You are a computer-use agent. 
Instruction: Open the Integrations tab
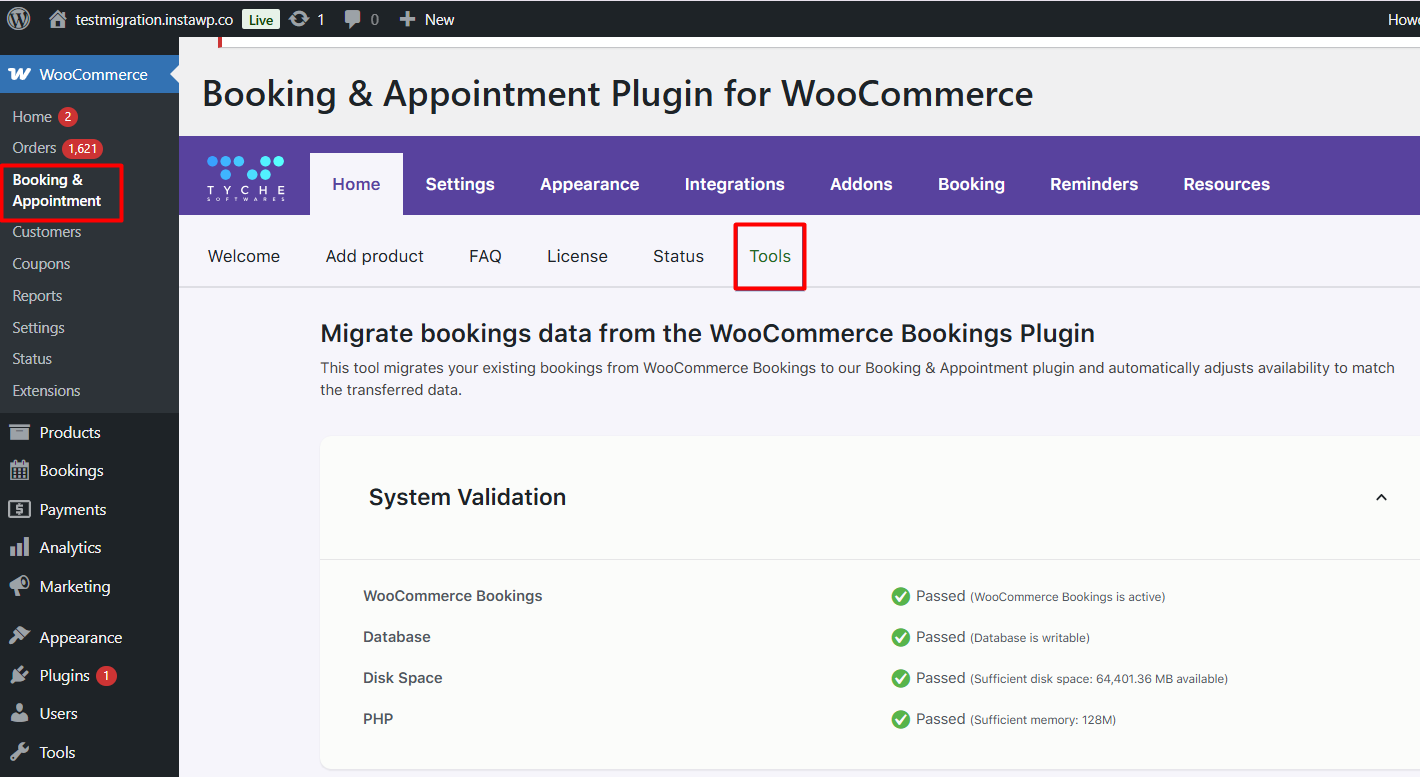click(734, 184)
